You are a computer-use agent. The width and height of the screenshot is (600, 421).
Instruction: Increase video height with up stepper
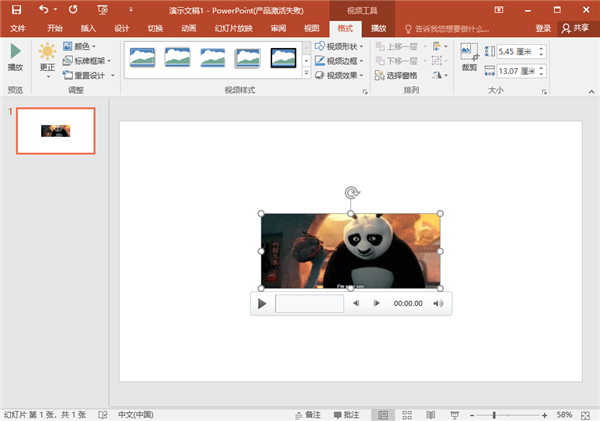(x=541, y=49)
